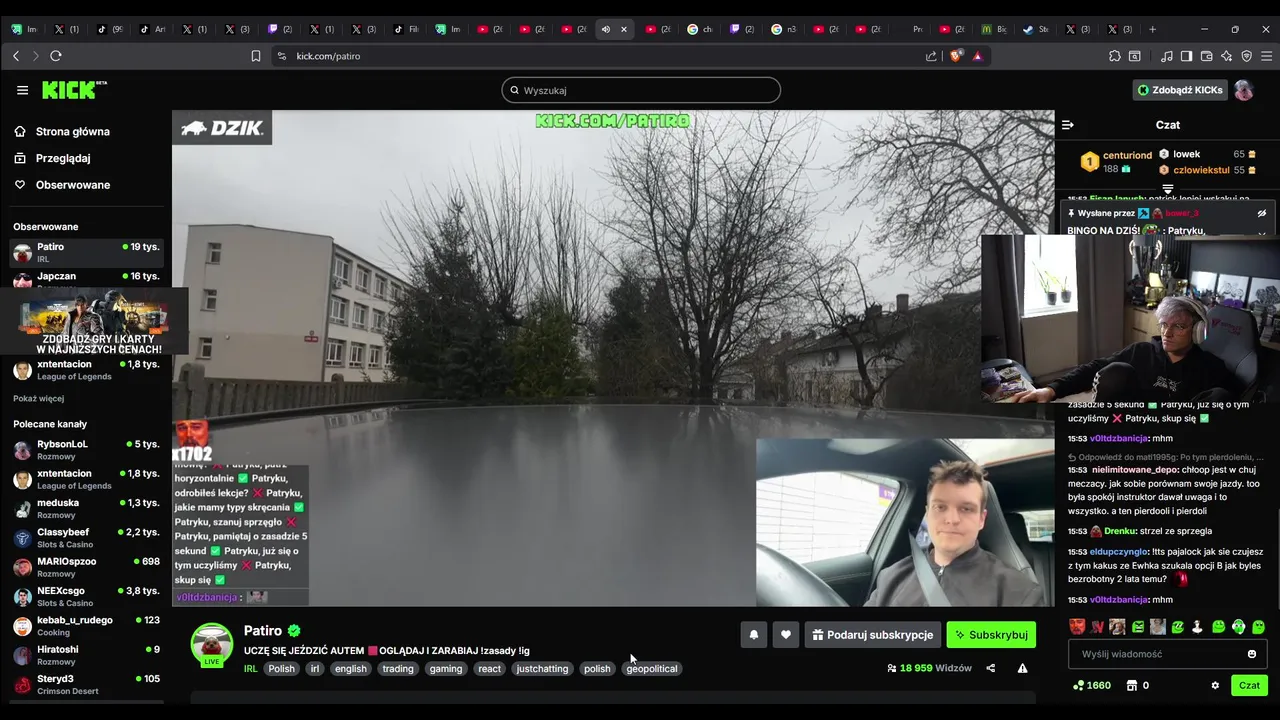
Task: Open chat settings gear
Action: coord(1215,685)
